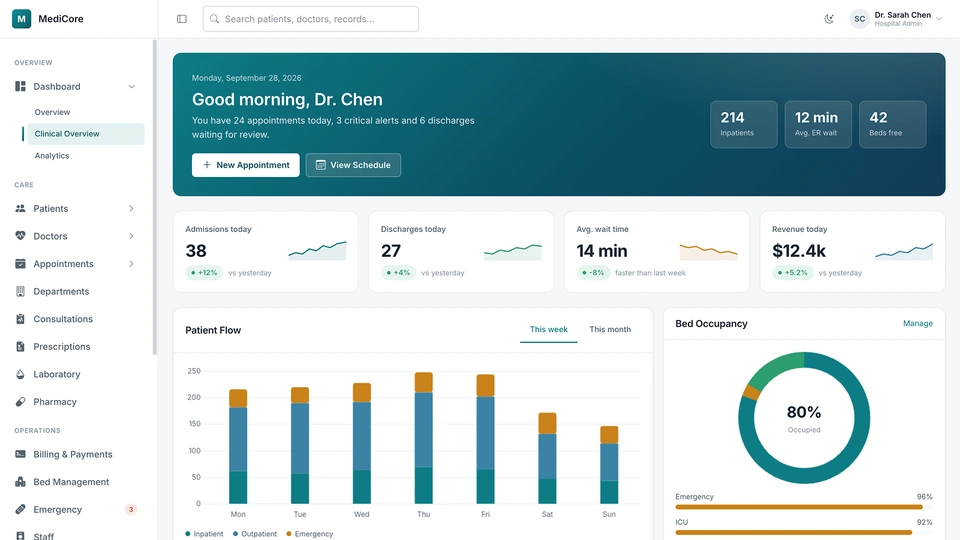Click the SC user avatar
This screenshot has height=540, width=960.
pos(860,19)
